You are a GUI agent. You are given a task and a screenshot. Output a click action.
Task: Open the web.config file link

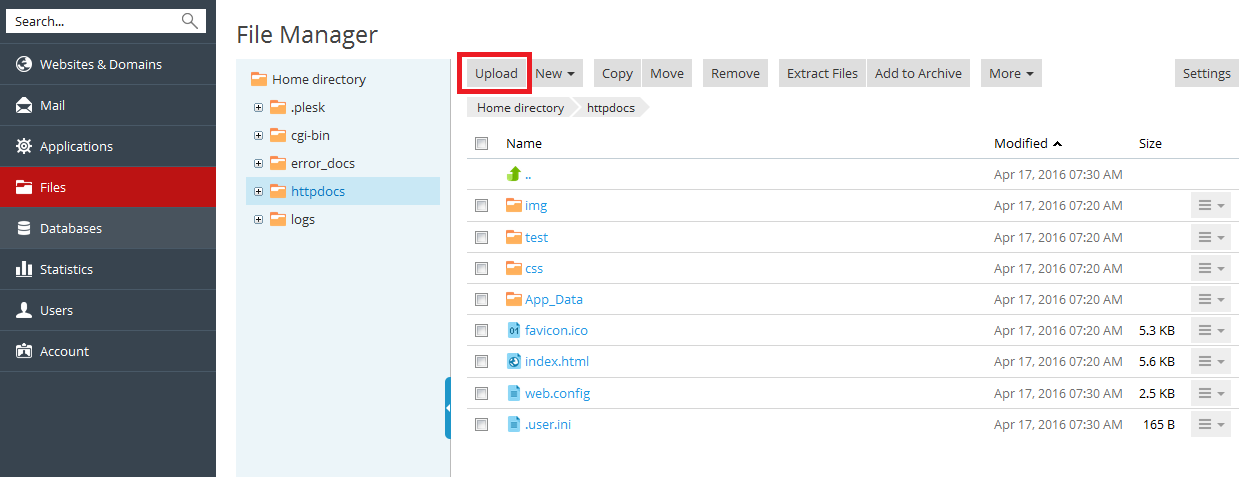(557, 393)
